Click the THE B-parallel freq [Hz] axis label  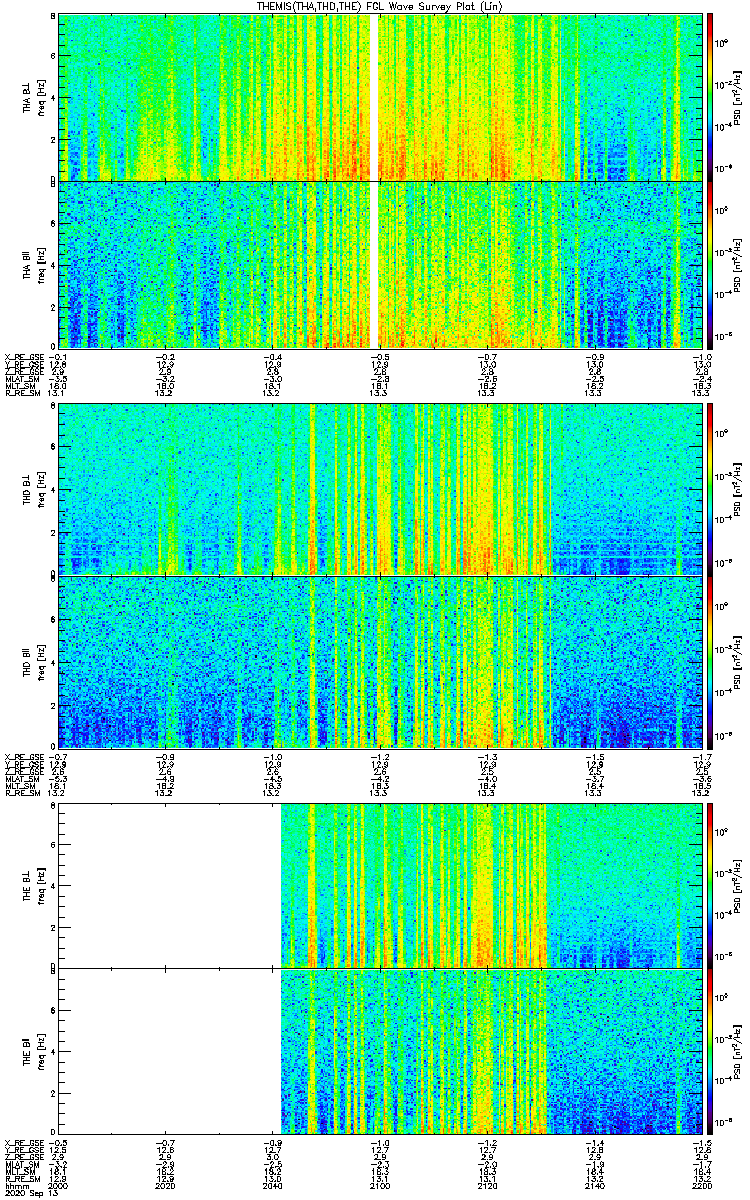point(42,1053)
